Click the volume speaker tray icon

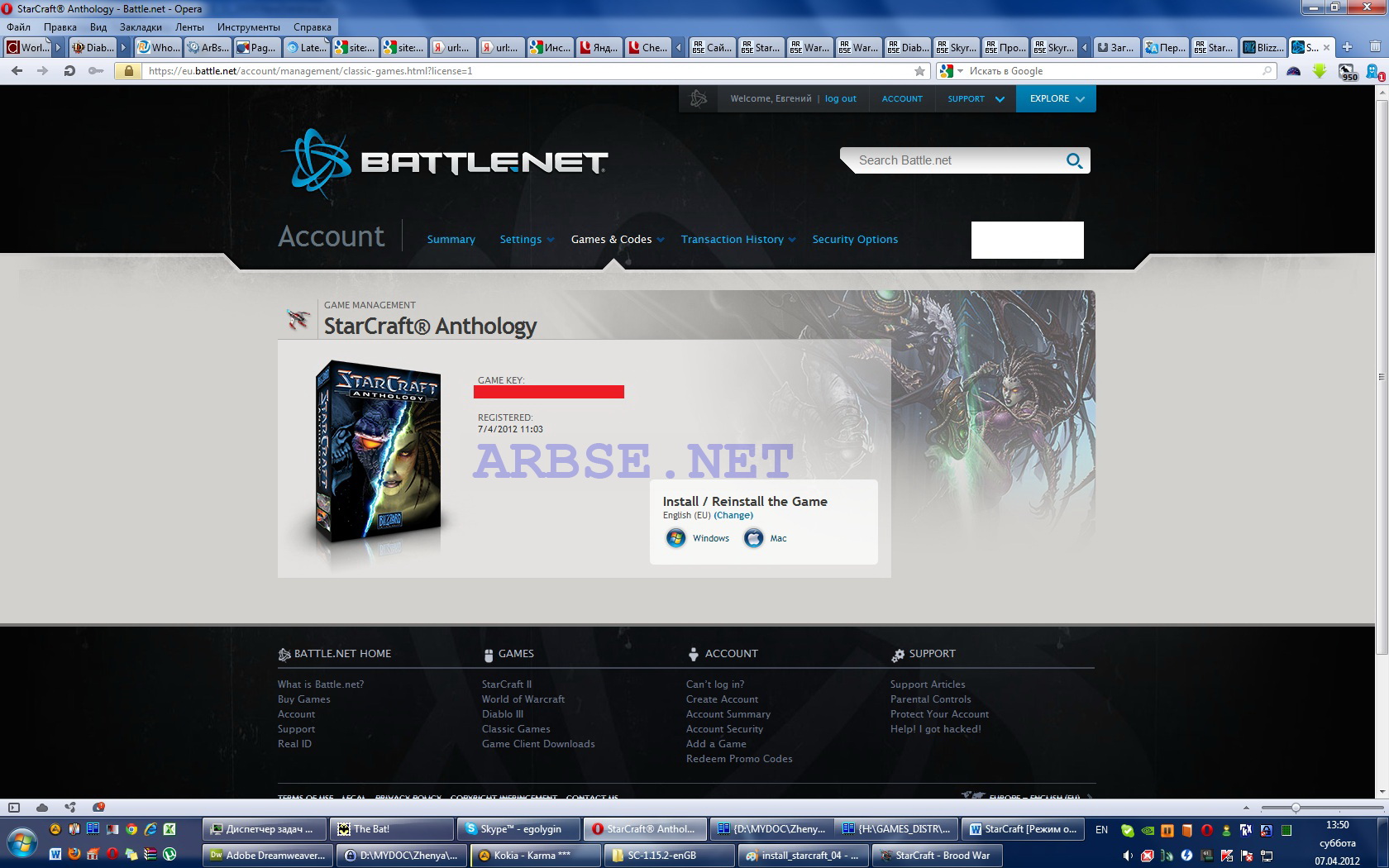(x=1127, y=856)
